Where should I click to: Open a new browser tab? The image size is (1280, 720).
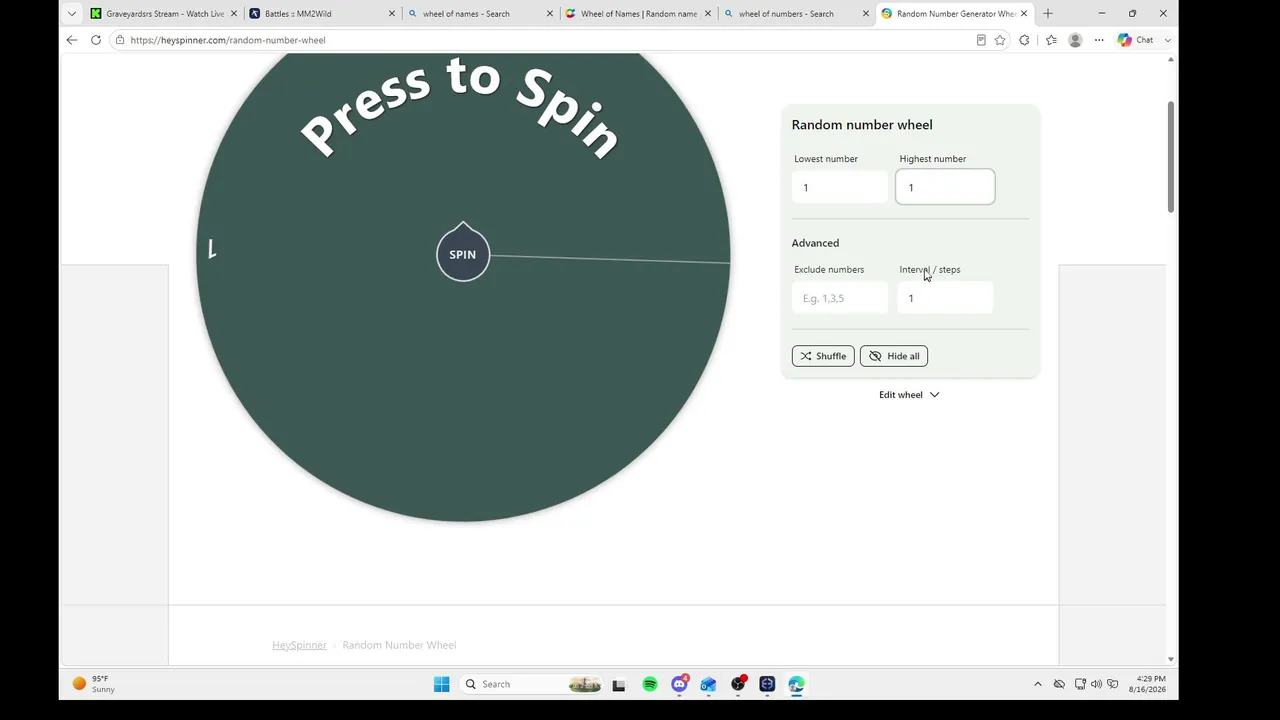pyautogui.click(x=1048, y=14)
